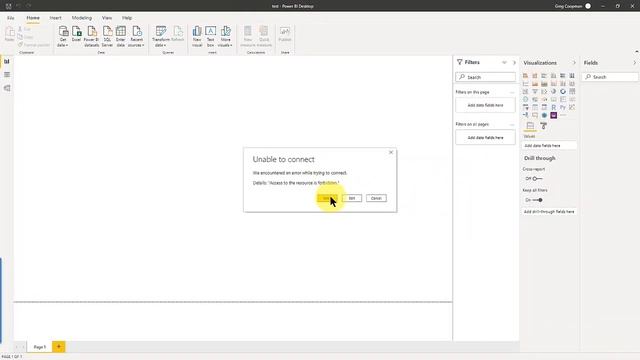Toggle the Keep all filters switch
Image resolution: width=640 pixels, height=360 pixels.
[537, 200]
